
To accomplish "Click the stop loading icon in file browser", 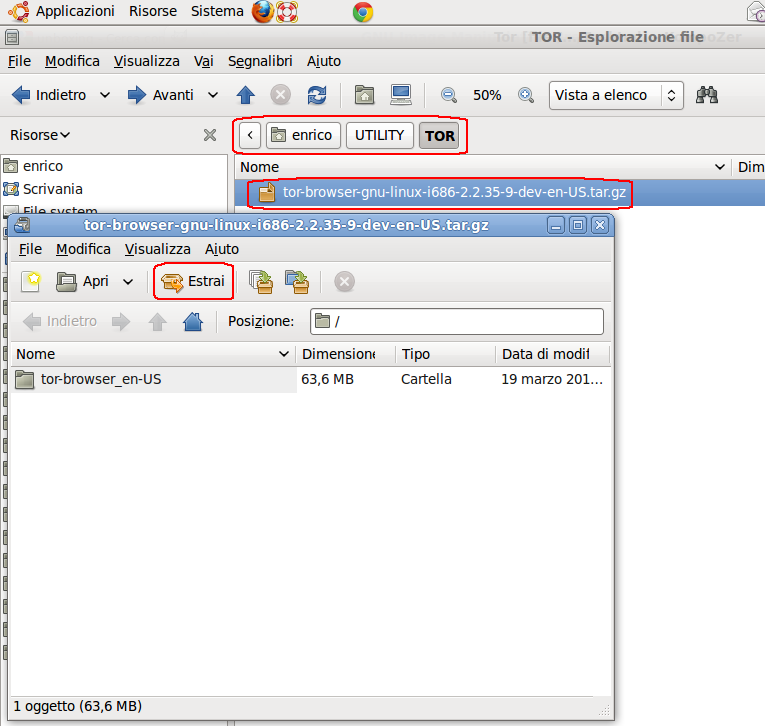I will [x=281, y=95].
